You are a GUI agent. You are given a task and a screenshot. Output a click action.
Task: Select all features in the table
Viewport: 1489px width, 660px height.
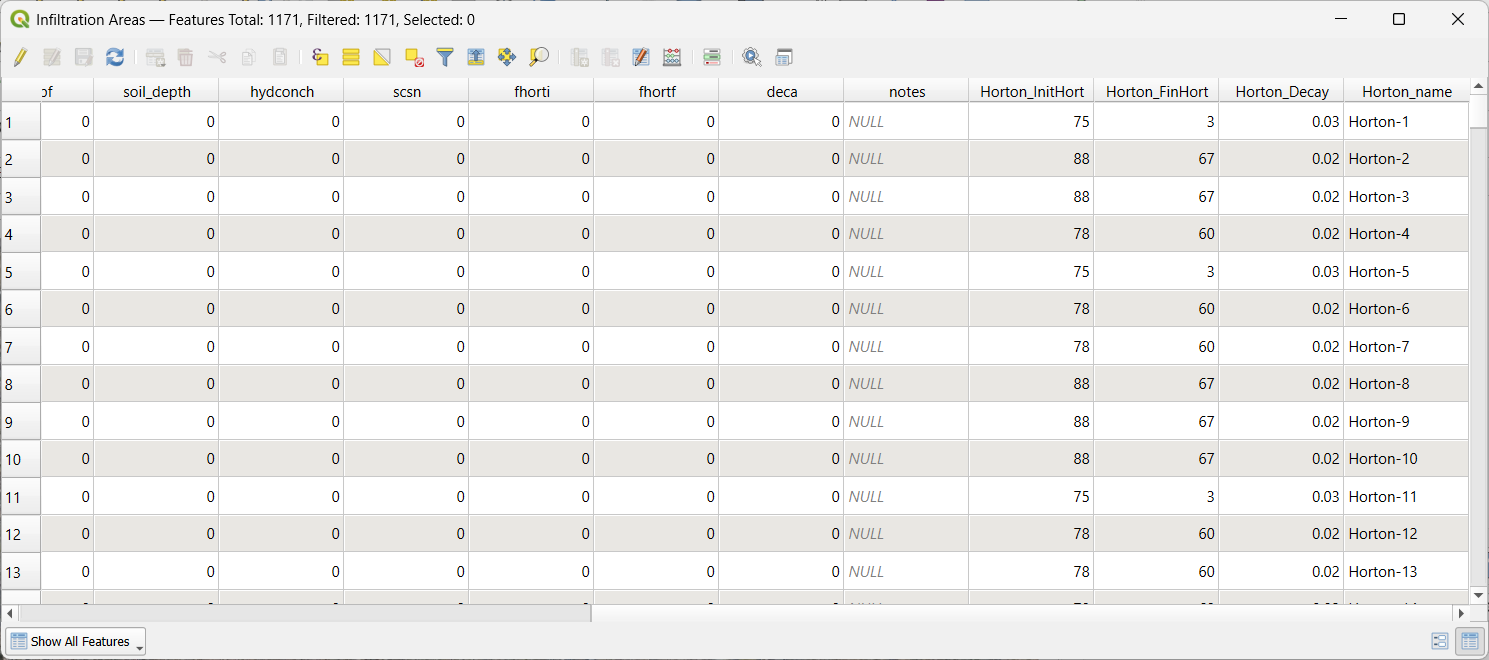click(351, 57)
